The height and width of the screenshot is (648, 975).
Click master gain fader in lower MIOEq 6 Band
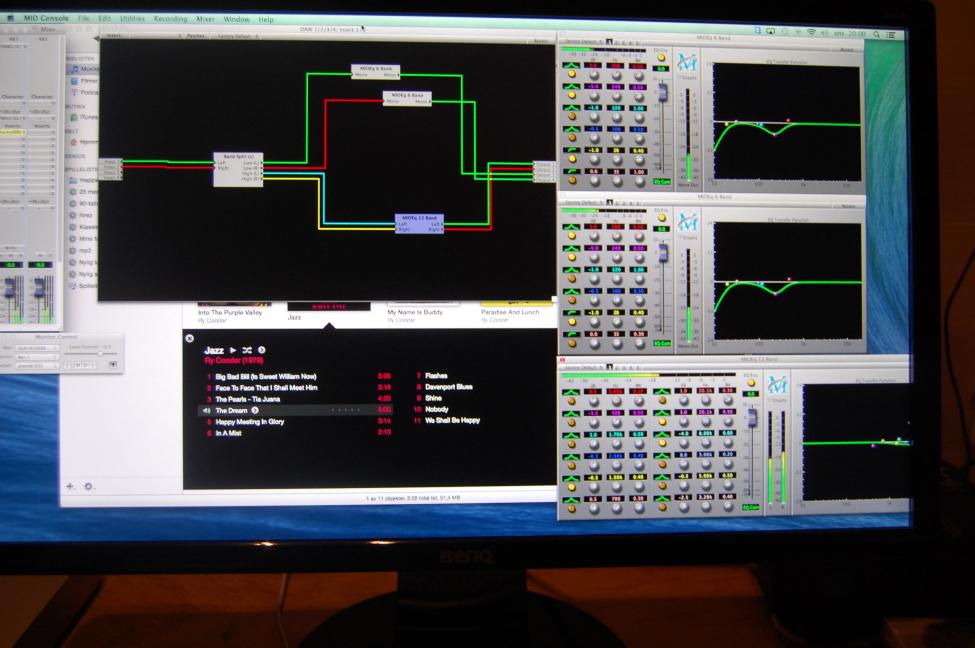click(663, 254)
